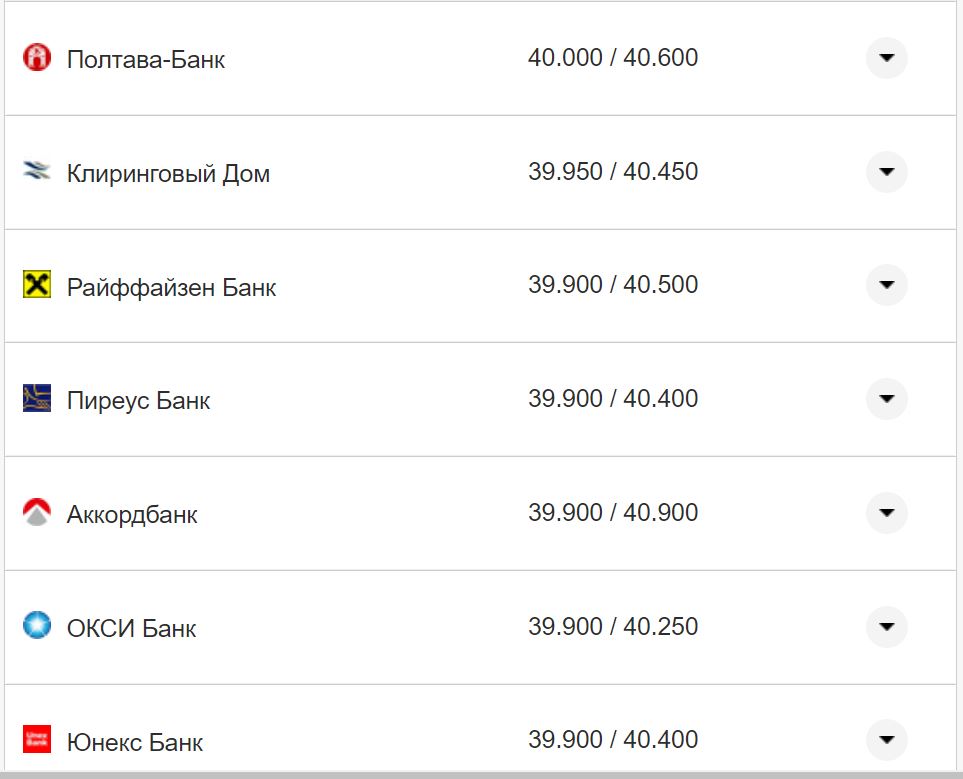963x779 pixels.
Task: Click the red Аккордбанк logo icon
Action: (x=36, y=513)
